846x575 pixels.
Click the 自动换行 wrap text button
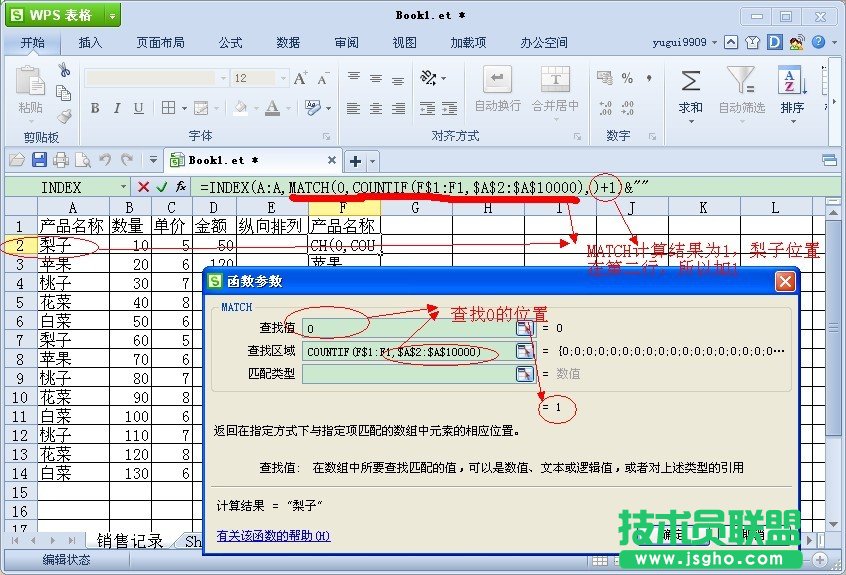click(x=497, y=90)
